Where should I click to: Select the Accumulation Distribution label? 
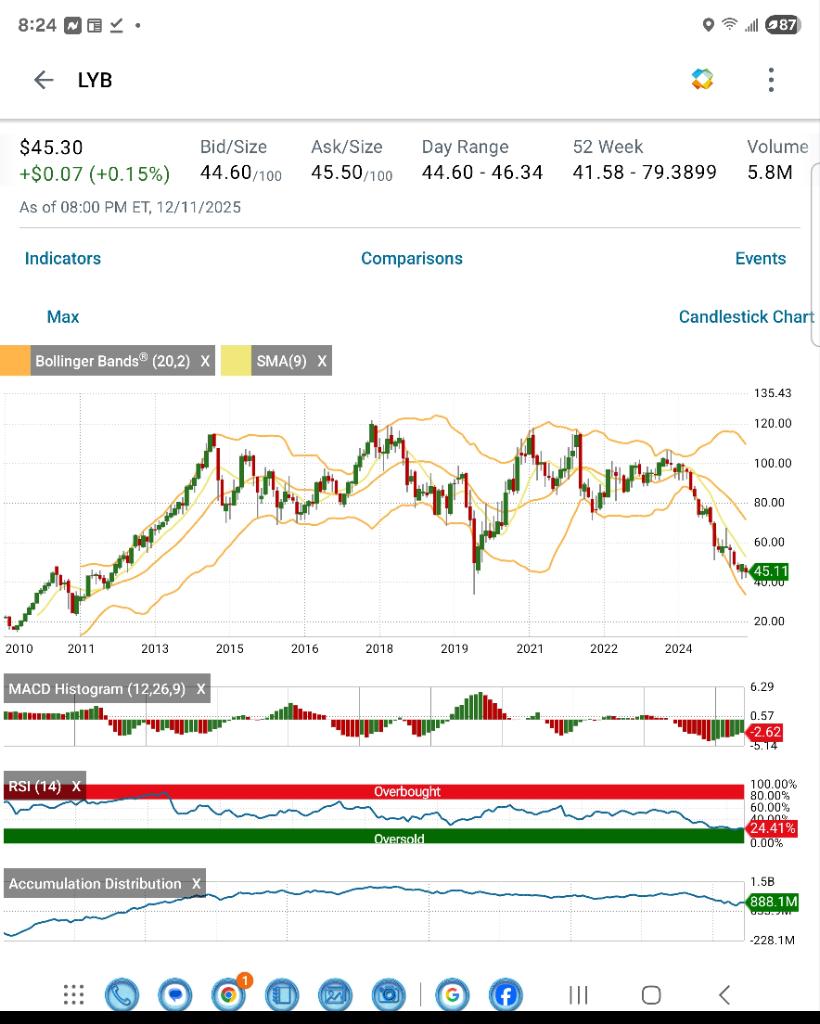pos(95,884)
